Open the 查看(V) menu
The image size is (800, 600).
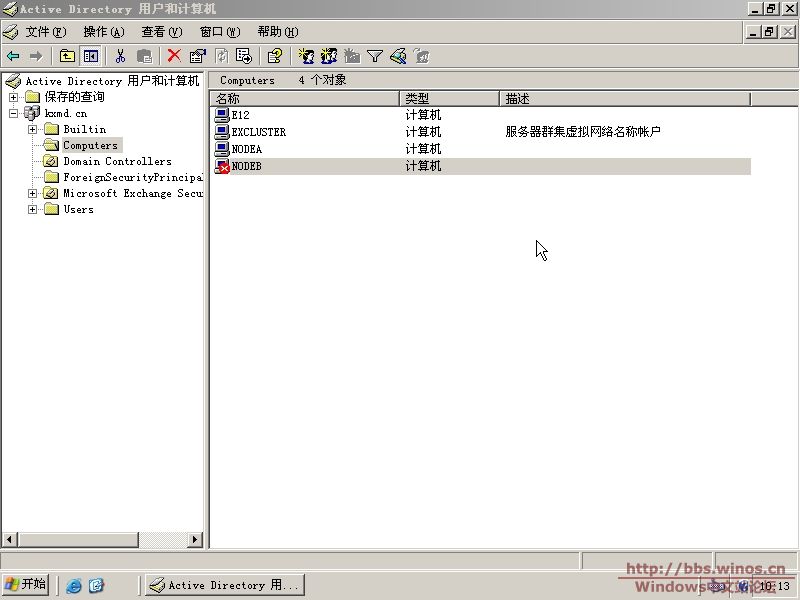162,32
